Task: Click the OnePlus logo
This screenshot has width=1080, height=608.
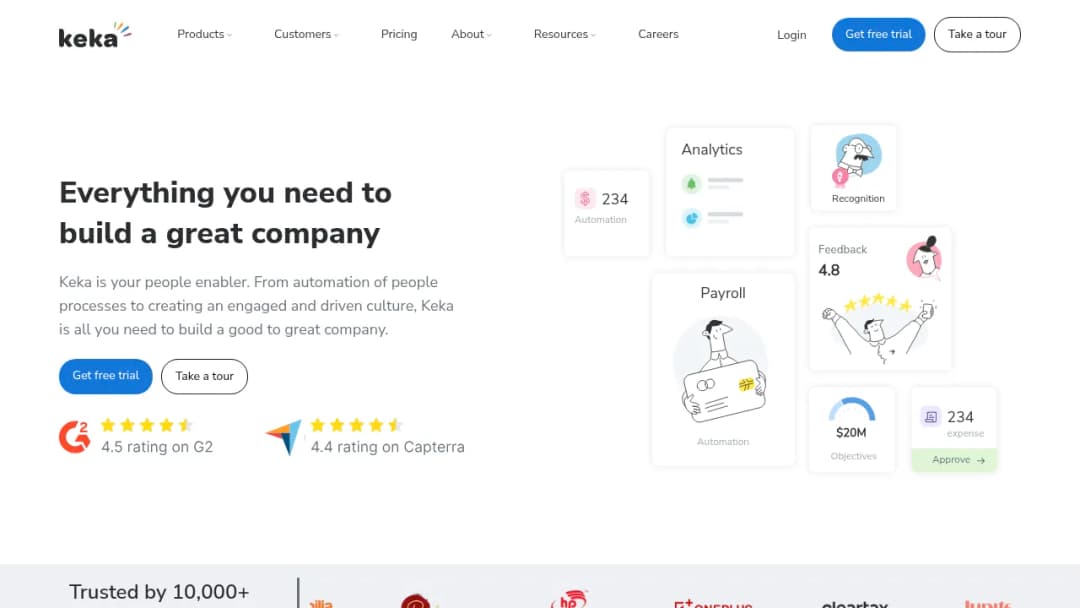Action: point(713,603)
